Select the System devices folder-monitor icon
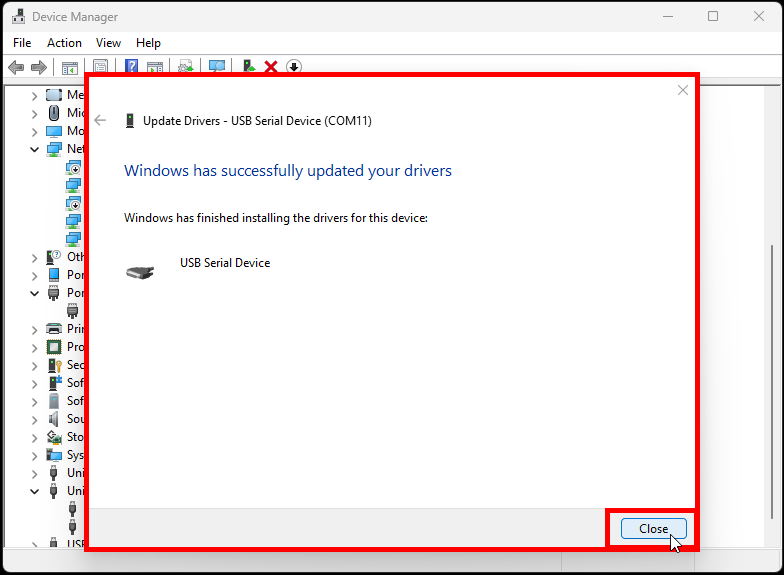The width and height of the screenshot is (784, 575). click(x=54, y=455)
